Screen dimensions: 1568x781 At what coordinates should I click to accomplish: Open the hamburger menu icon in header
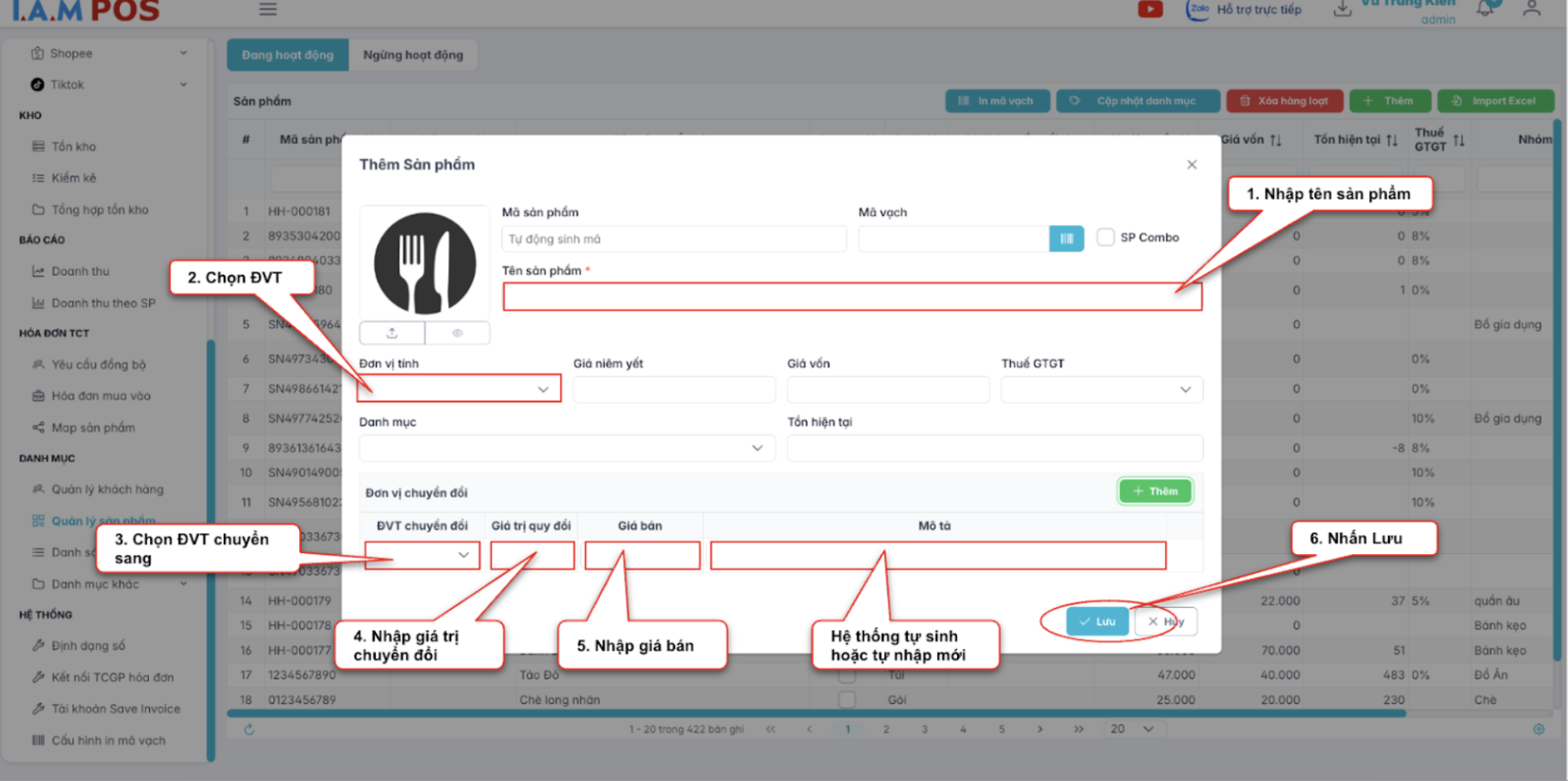(268, 9)
